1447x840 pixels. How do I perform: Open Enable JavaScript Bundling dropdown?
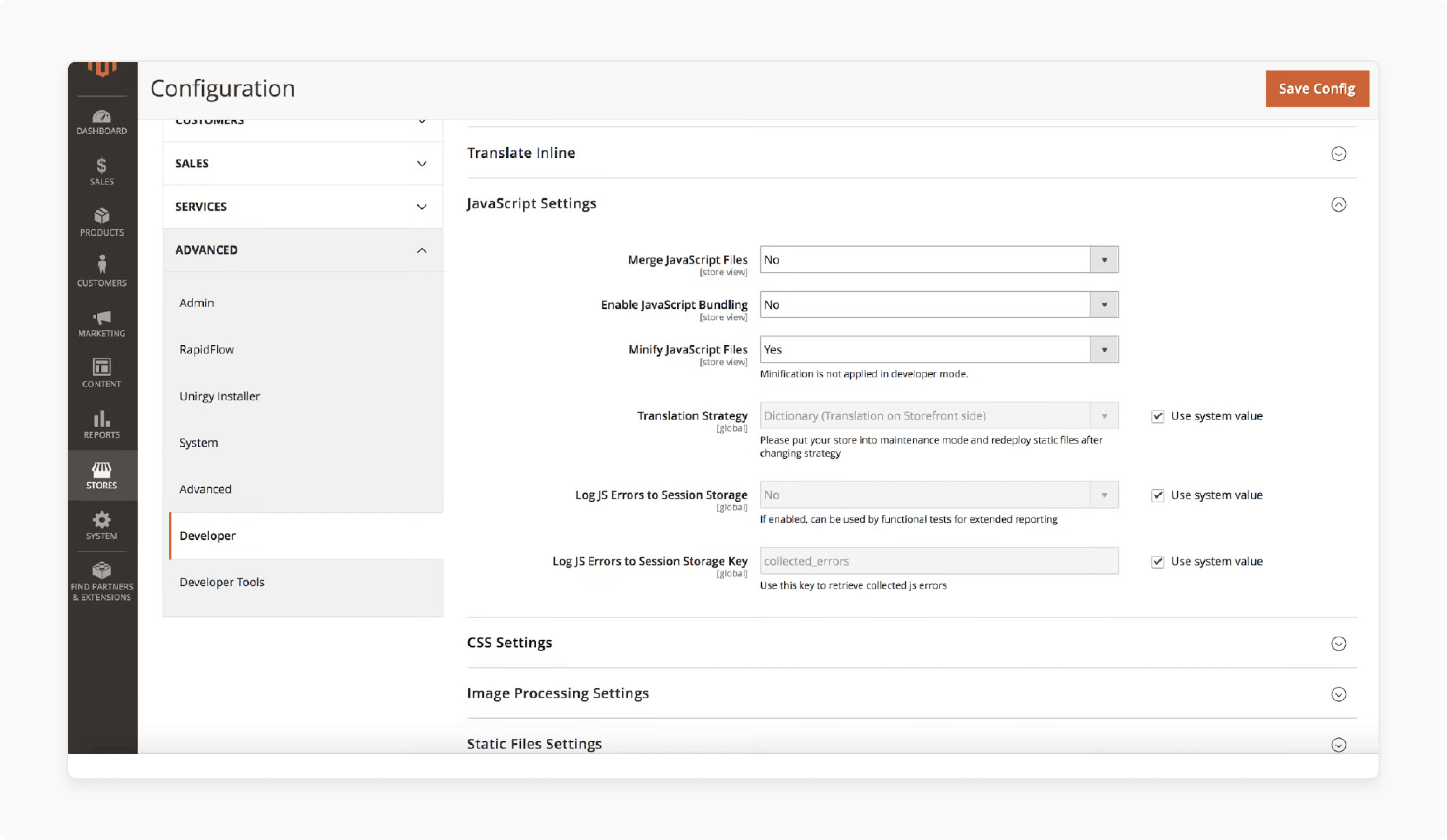[x=939, y=304]
